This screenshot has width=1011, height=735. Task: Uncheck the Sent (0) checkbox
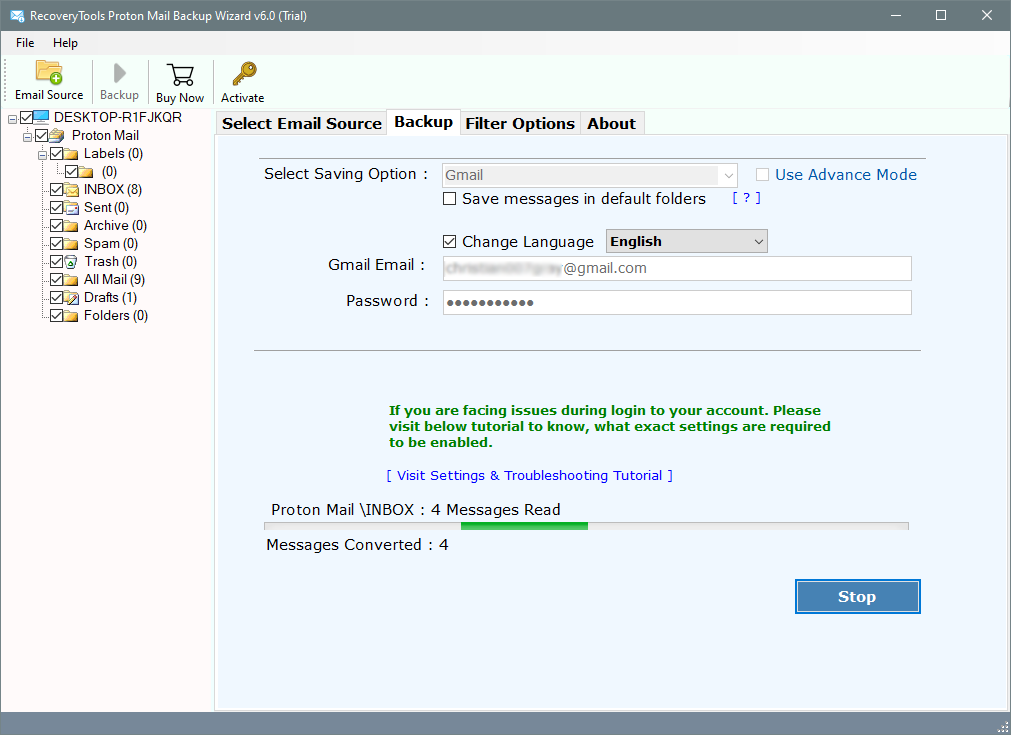[x=57, y=208]
